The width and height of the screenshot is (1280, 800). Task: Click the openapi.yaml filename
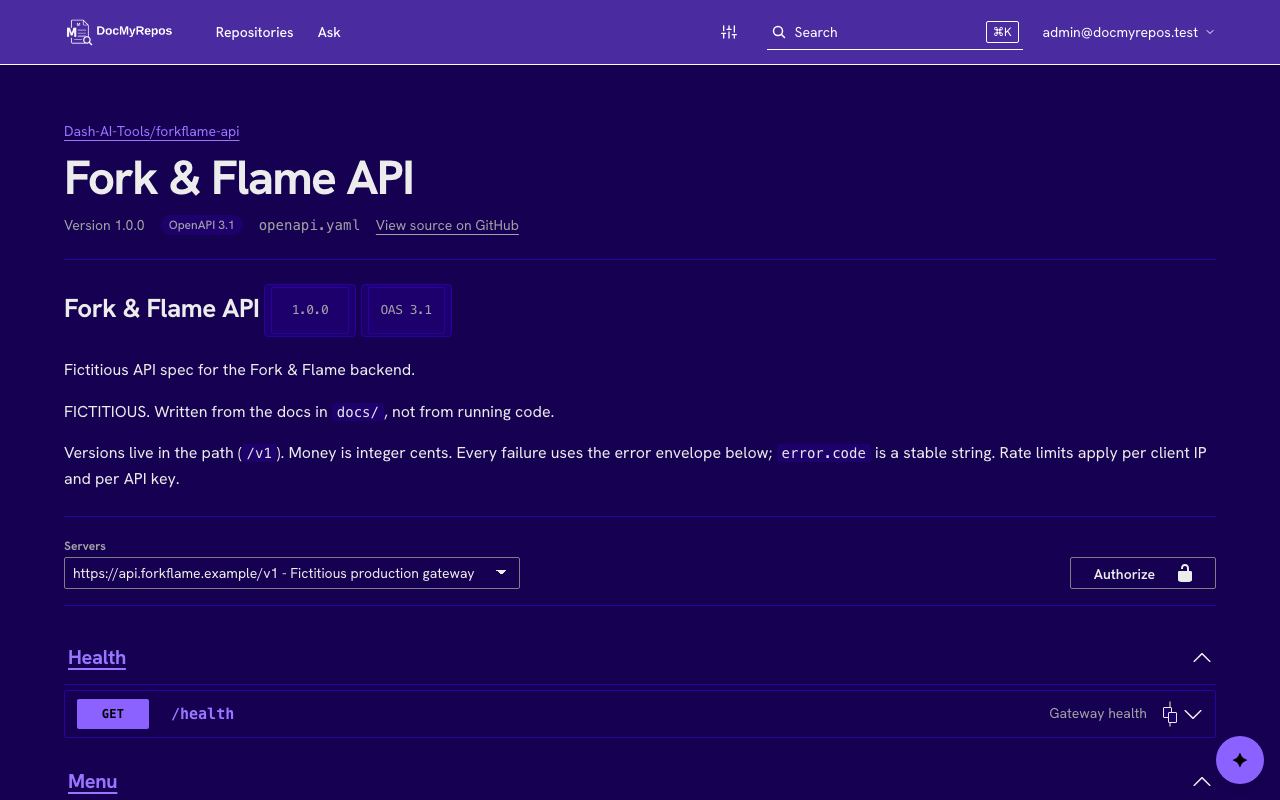pos(309,225)
